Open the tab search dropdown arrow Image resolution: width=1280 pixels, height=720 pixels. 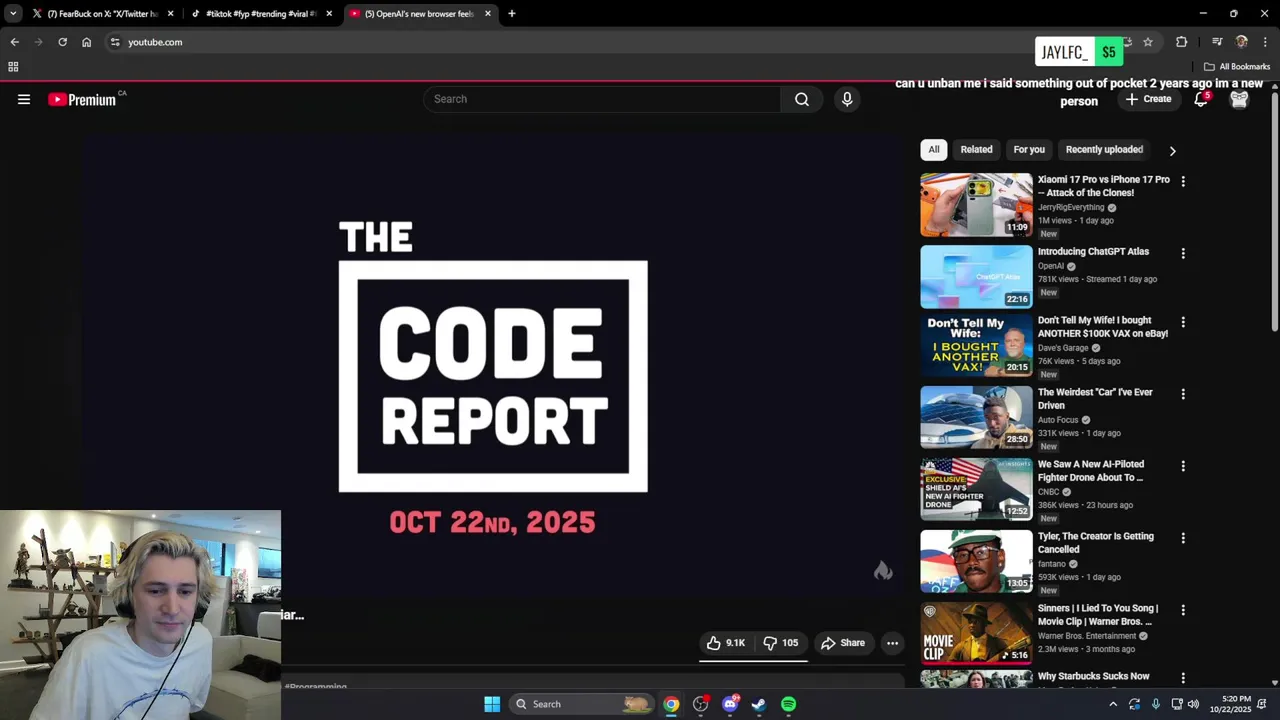tap(13, 14)
